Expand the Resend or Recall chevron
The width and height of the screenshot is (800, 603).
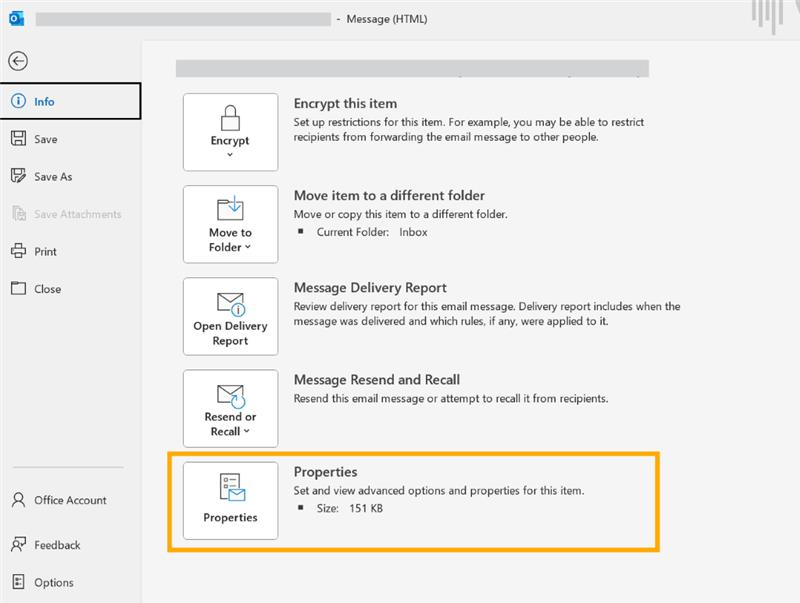247,431
